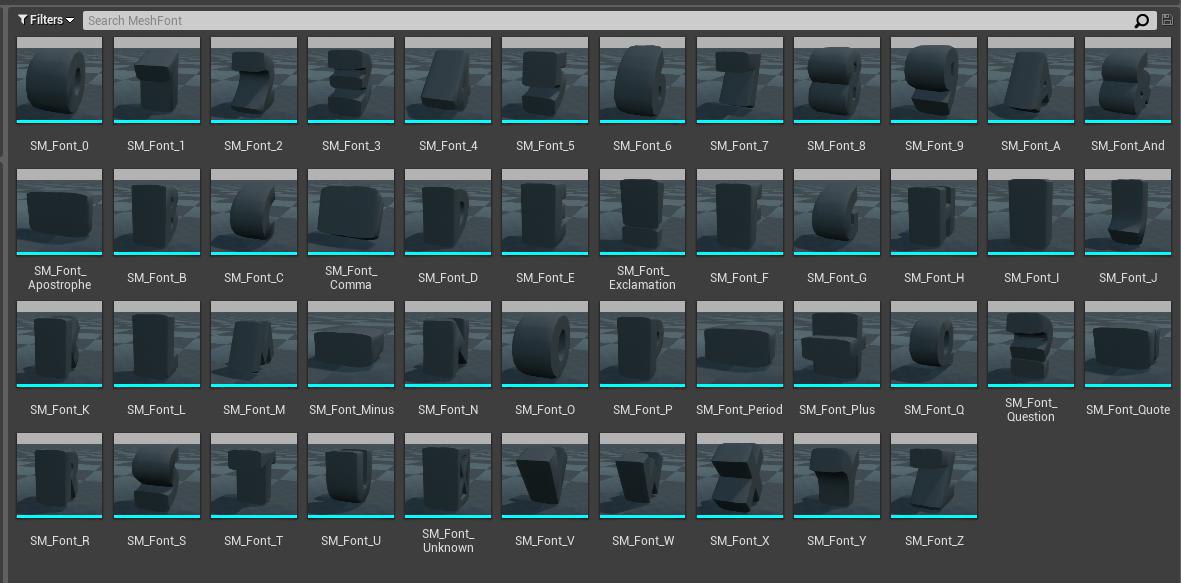Select the SM_Font_Z mesh thumbnail
1181x583 pixels.
pyautogui.click(x=934, y=476)
